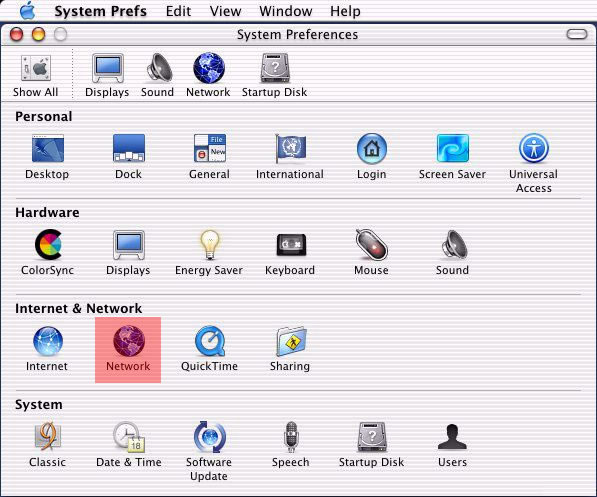Open the System Prefs menu
The width and height of the screenshot is (597, 497).
(x=101, y=11)
